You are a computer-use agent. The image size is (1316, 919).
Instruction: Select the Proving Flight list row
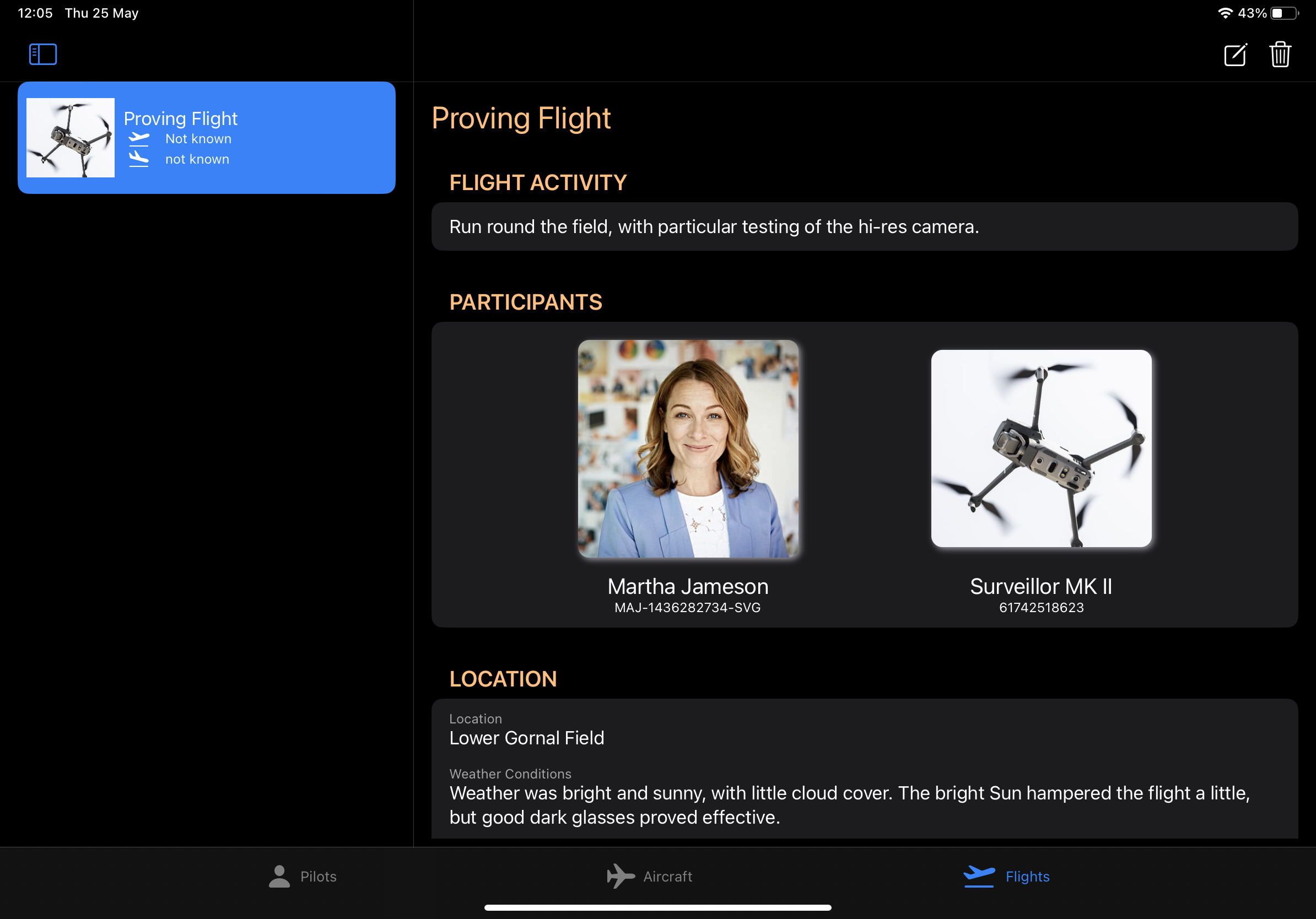206,138
